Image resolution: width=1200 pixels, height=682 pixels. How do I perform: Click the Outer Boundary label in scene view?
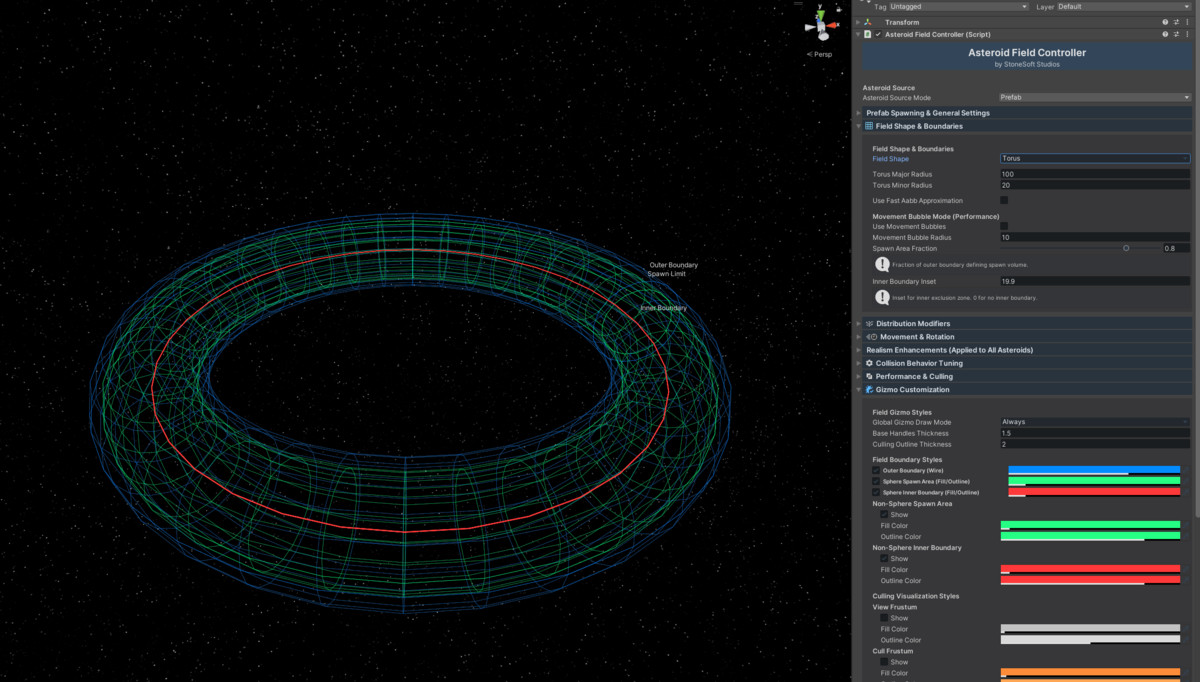(x=674, y=265)
